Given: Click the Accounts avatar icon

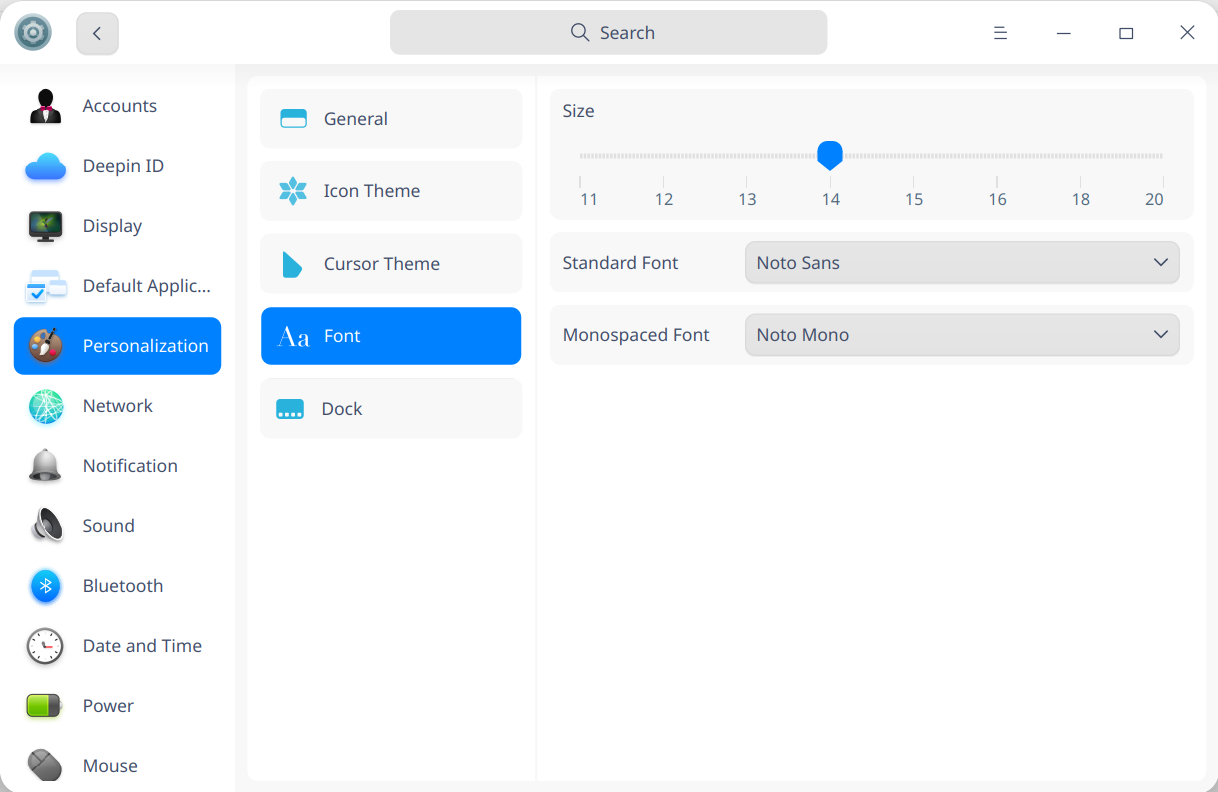Looking at the screenshot, I should coord(46,106).
